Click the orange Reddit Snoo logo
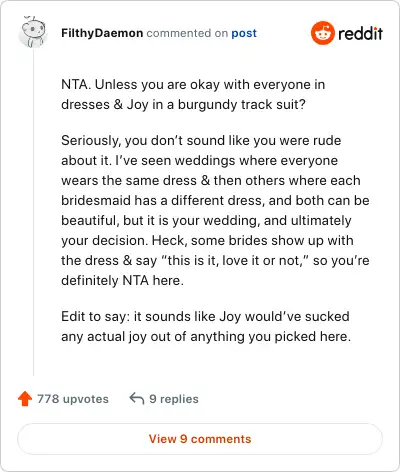Image resolution: width=400 pixels, height=472 pixels. 322,33
